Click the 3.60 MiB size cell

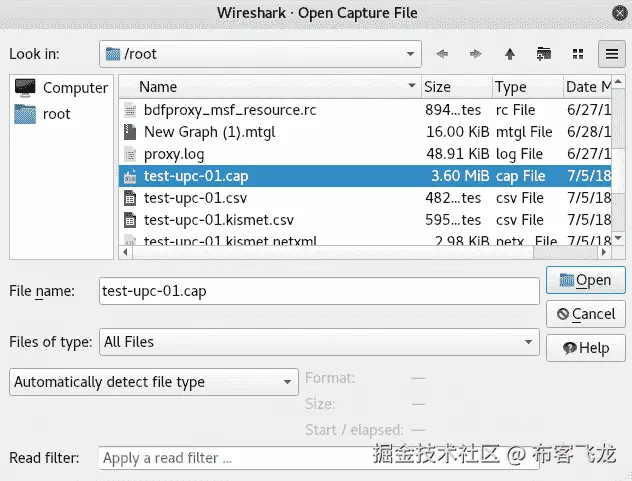pos(460,176)
